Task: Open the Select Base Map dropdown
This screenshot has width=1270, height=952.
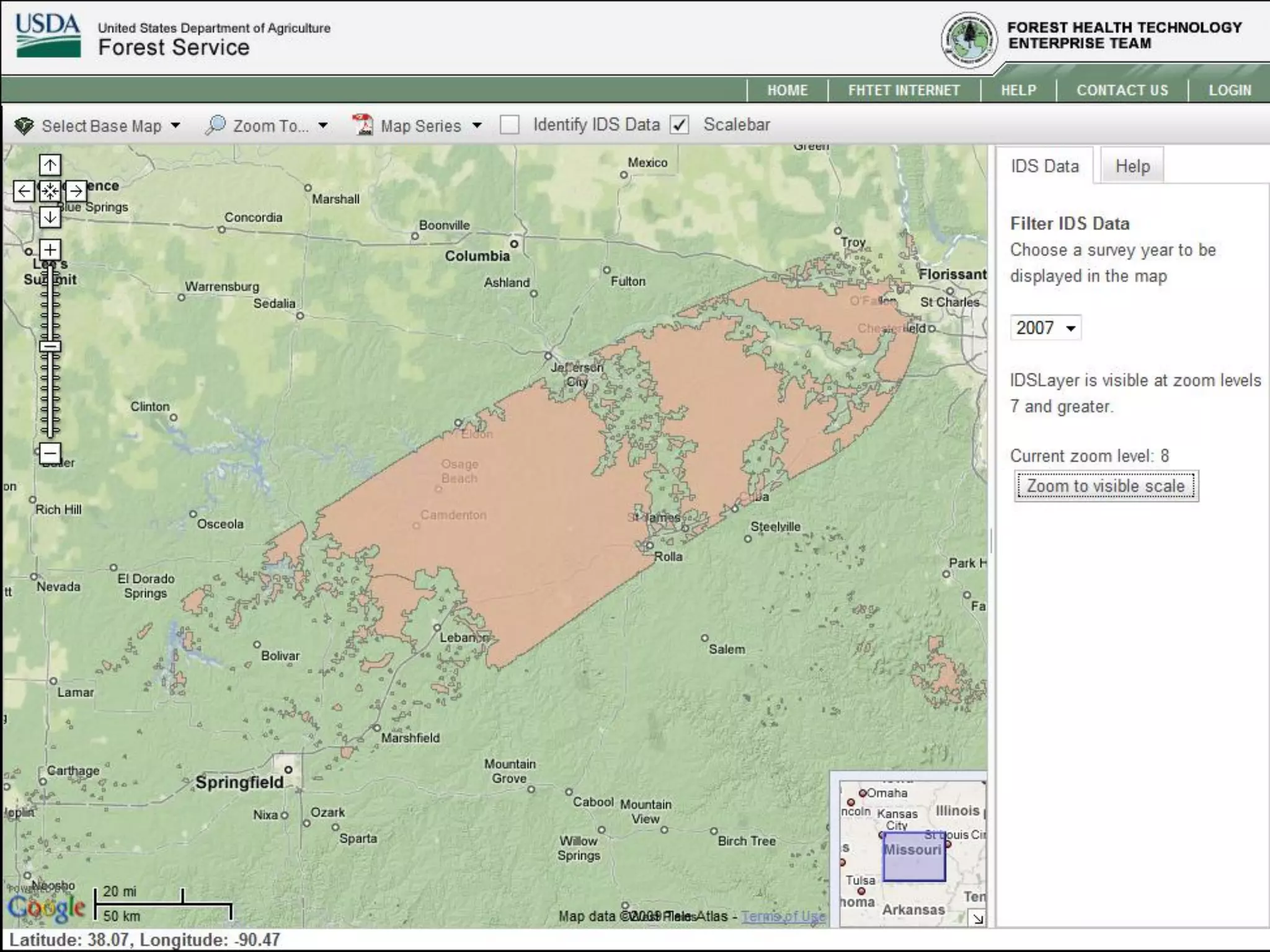Action: point(98,126)
